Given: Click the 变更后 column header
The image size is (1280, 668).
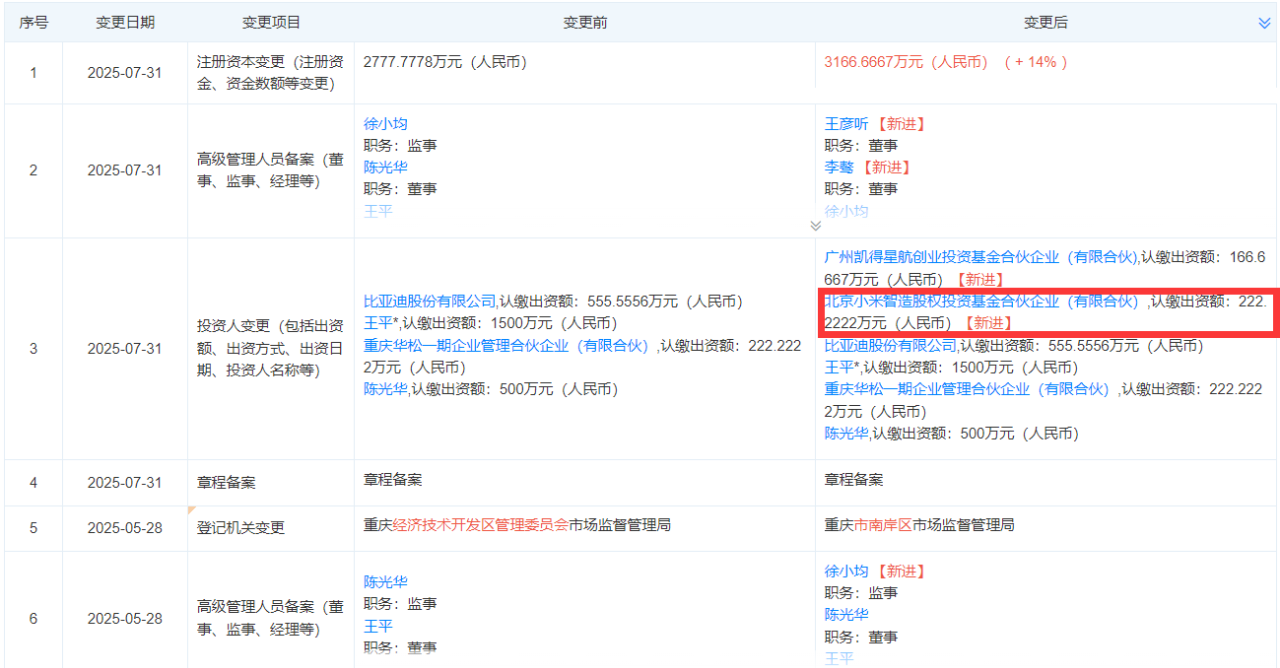Looking at the screenshot, I should tap(1045, 22).
